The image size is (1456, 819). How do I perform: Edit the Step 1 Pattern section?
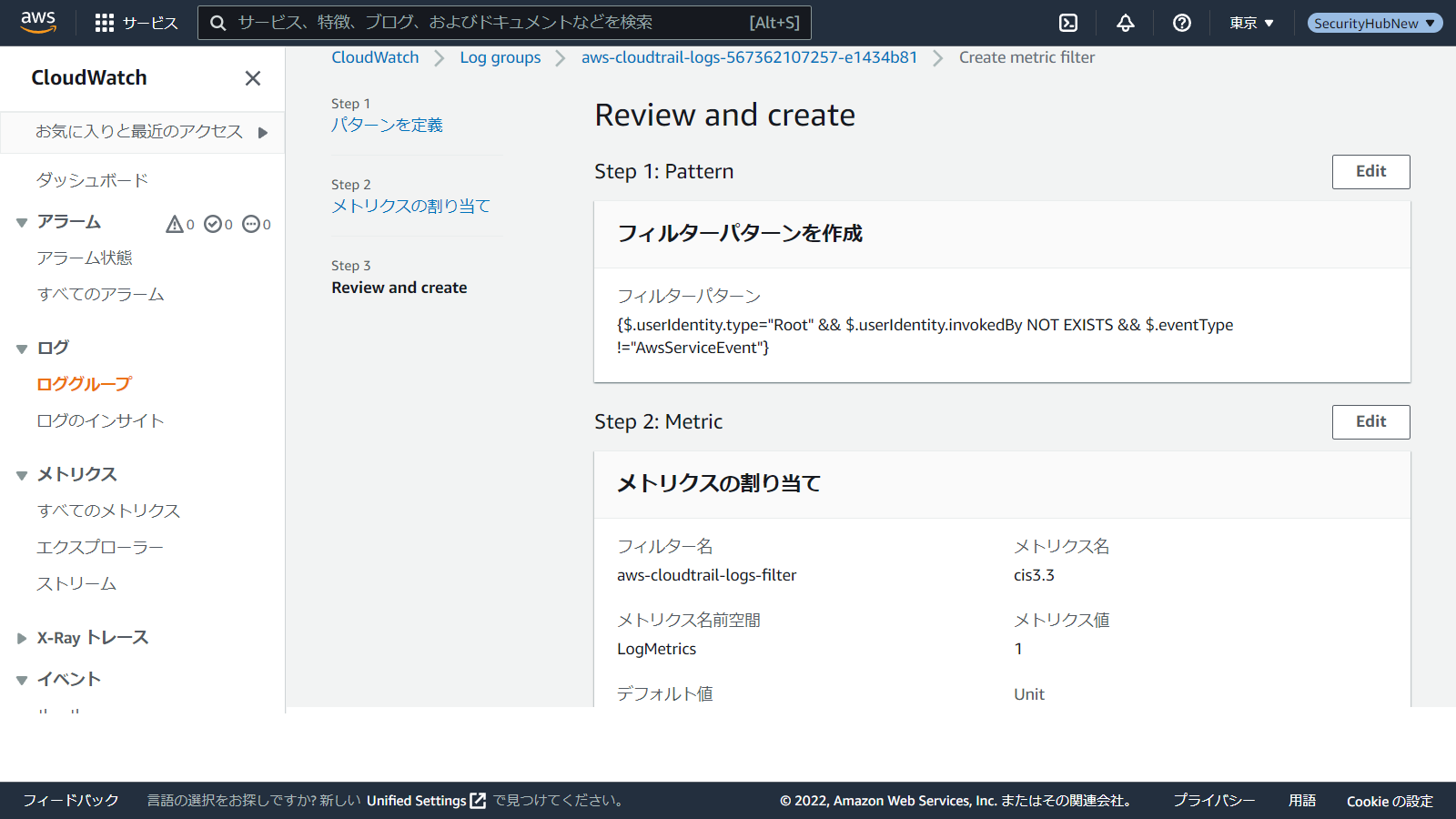tap(1370, 172)
